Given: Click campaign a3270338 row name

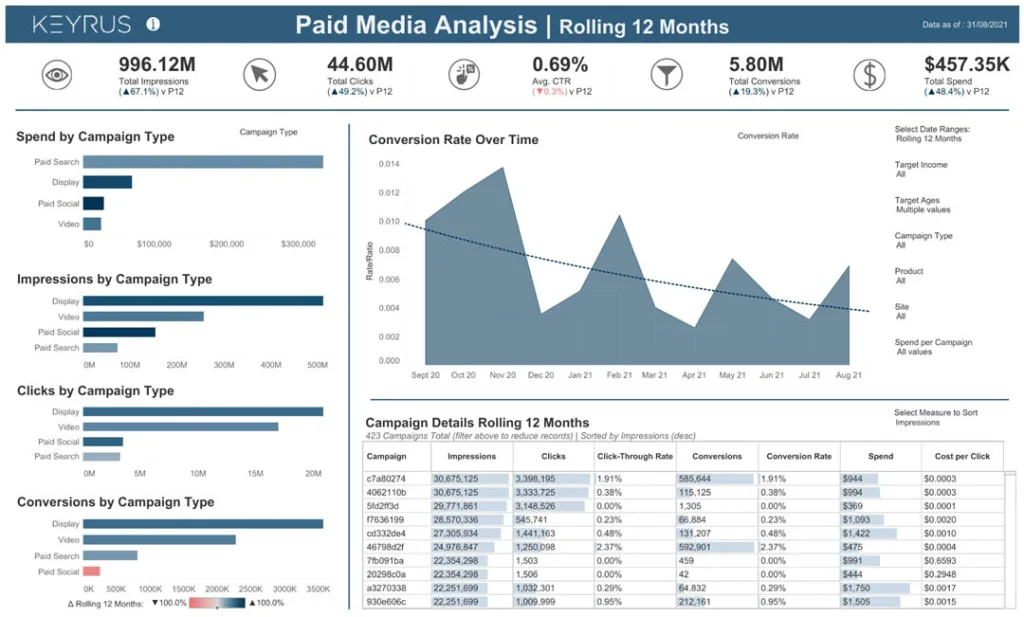Looking at the screenshot, I should click(386, 588).
